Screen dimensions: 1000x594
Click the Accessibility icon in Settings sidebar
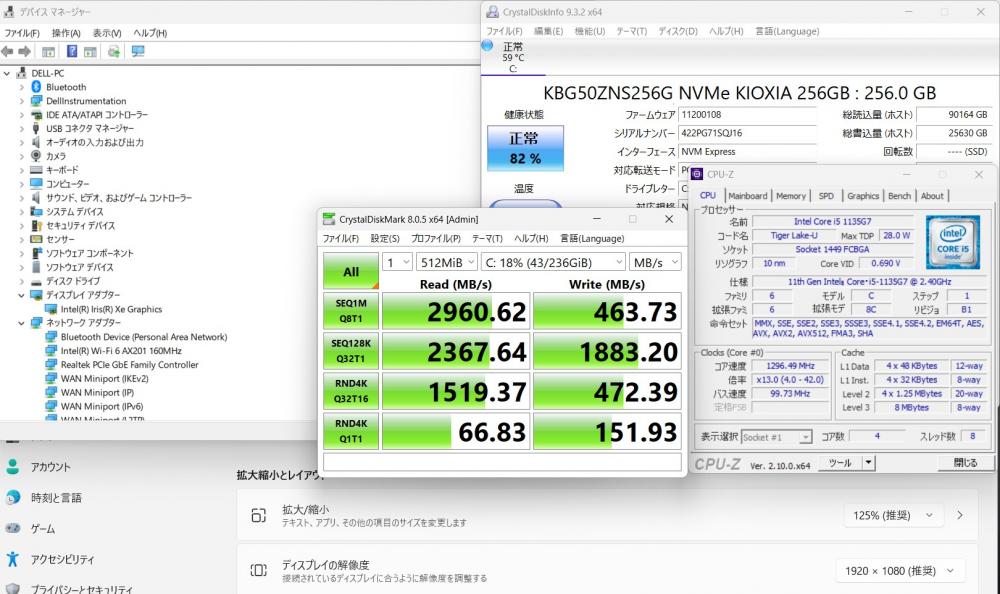point(13,560)
